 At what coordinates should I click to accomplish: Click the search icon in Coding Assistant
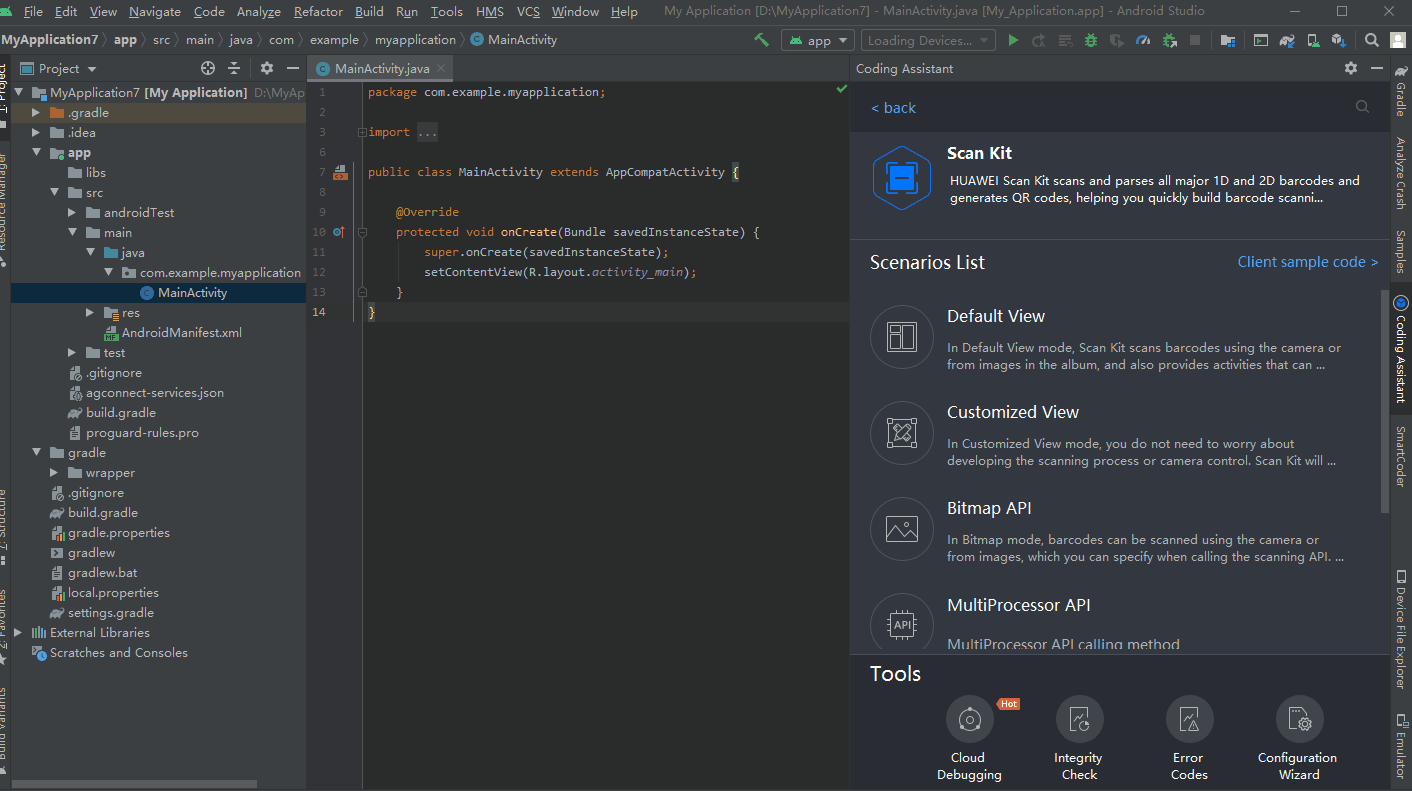[x=1362, y=107]
